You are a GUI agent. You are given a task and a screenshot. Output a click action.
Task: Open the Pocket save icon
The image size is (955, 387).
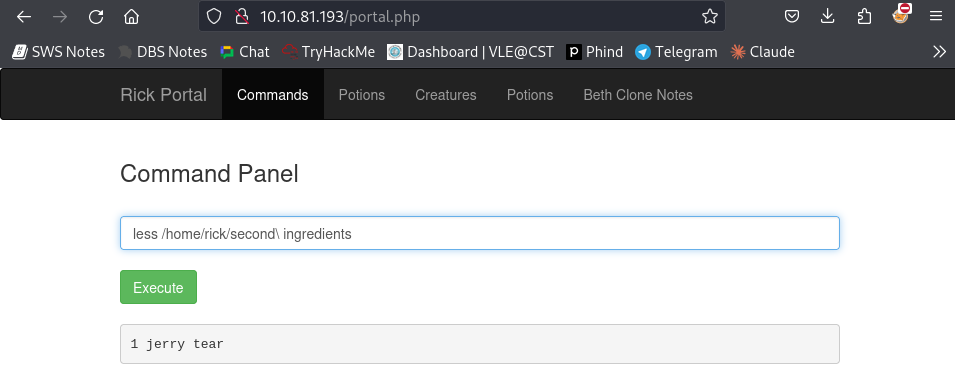click(x=791, y=16)
